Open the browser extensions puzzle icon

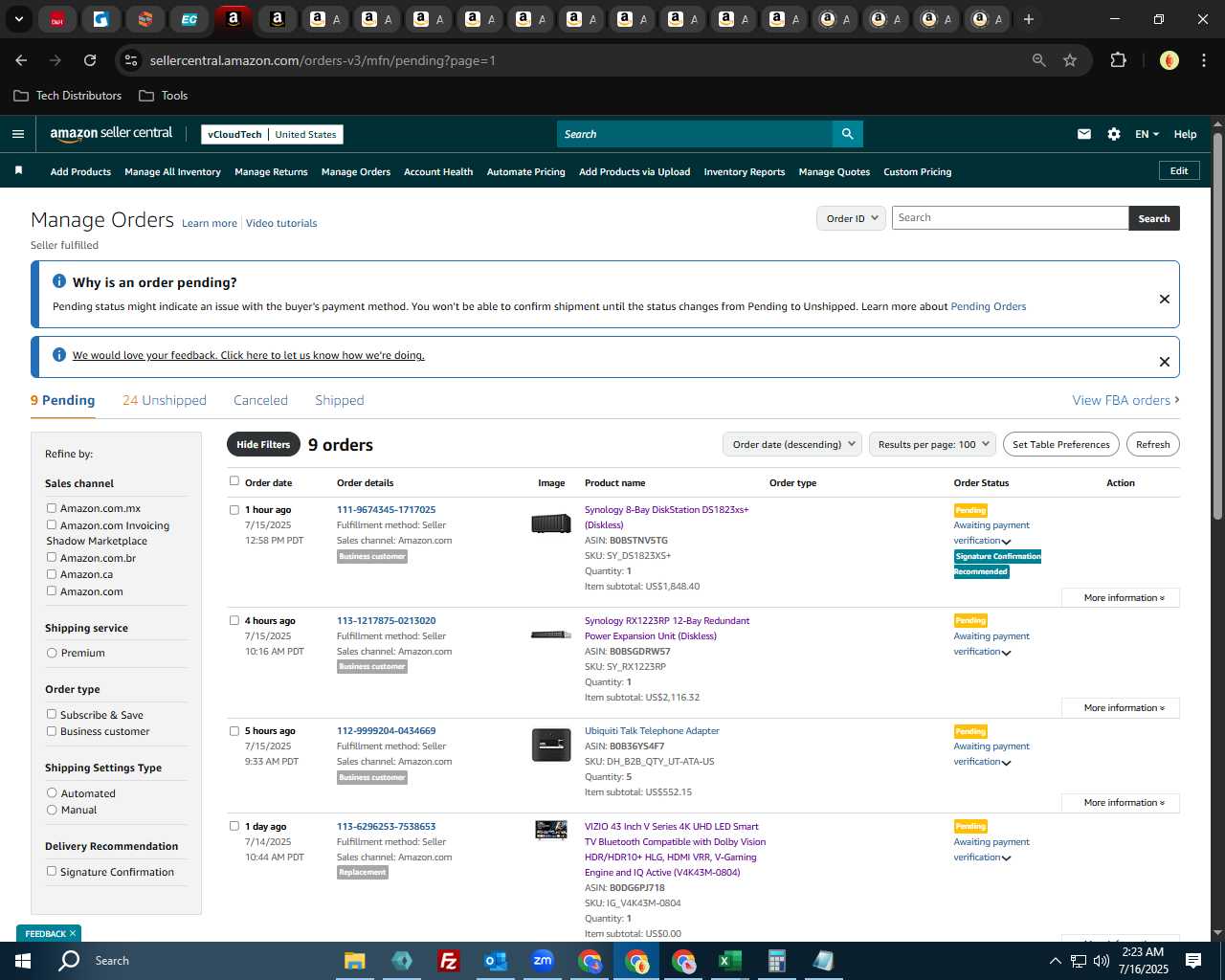point(1118,60)
